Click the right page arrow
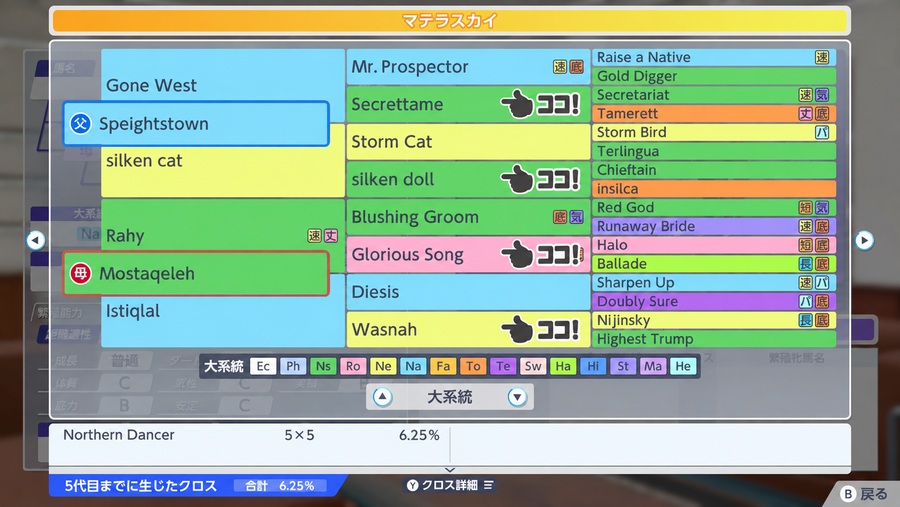Viewport: 900px width, 507px height. 864,240
